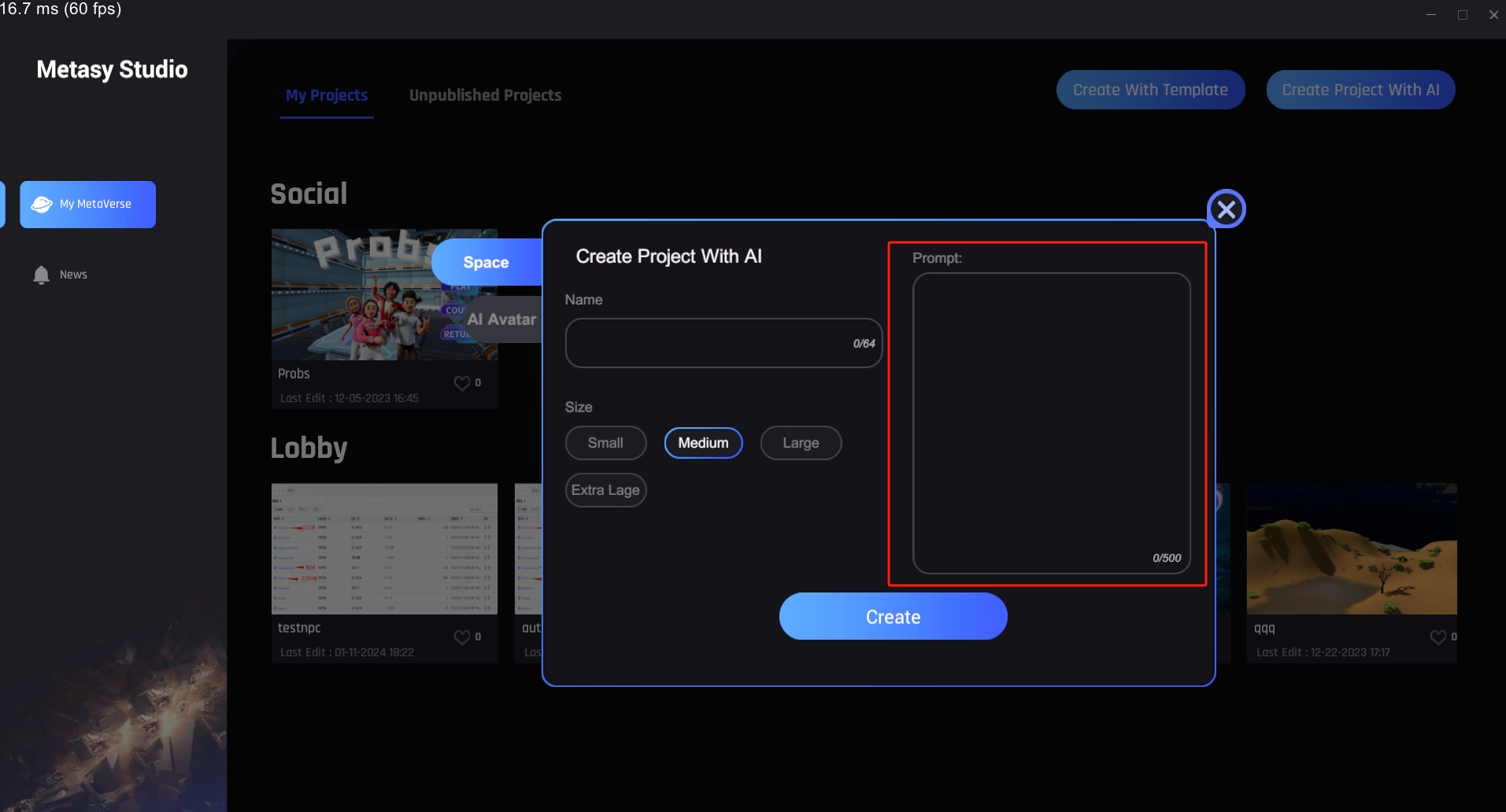Open the Unpublished Projects tab
The width and height of the screenshot is (1506, 812).
(485, 95)
